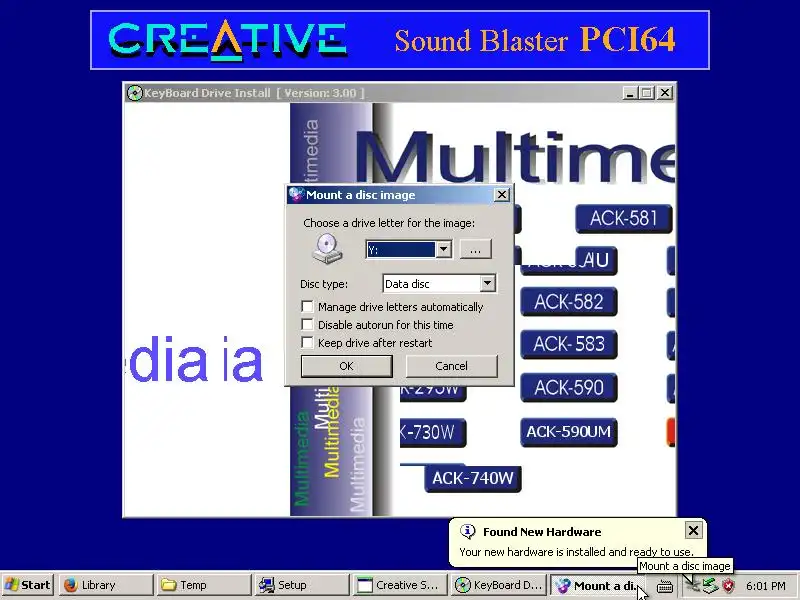Pick the ACK-590UM keyboard driver

568,432
